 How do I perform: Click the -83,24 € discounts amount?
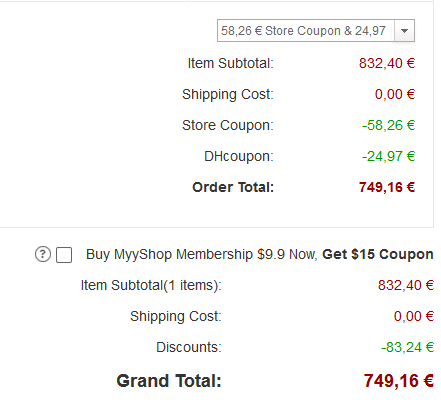point(407,347)
